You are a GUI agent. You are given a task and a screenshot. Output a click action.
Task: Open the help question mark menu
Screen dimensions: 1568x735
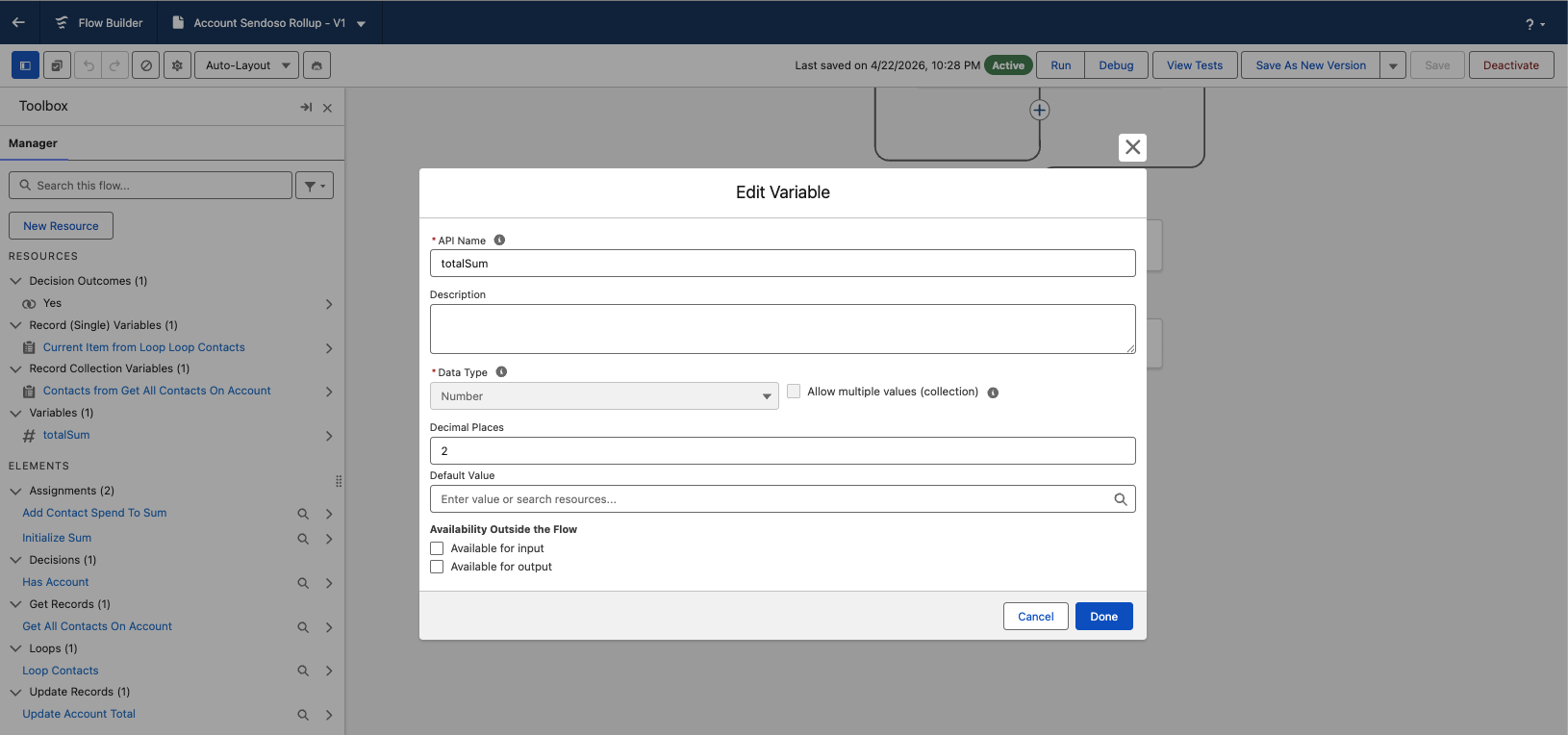coord(1534,23)
